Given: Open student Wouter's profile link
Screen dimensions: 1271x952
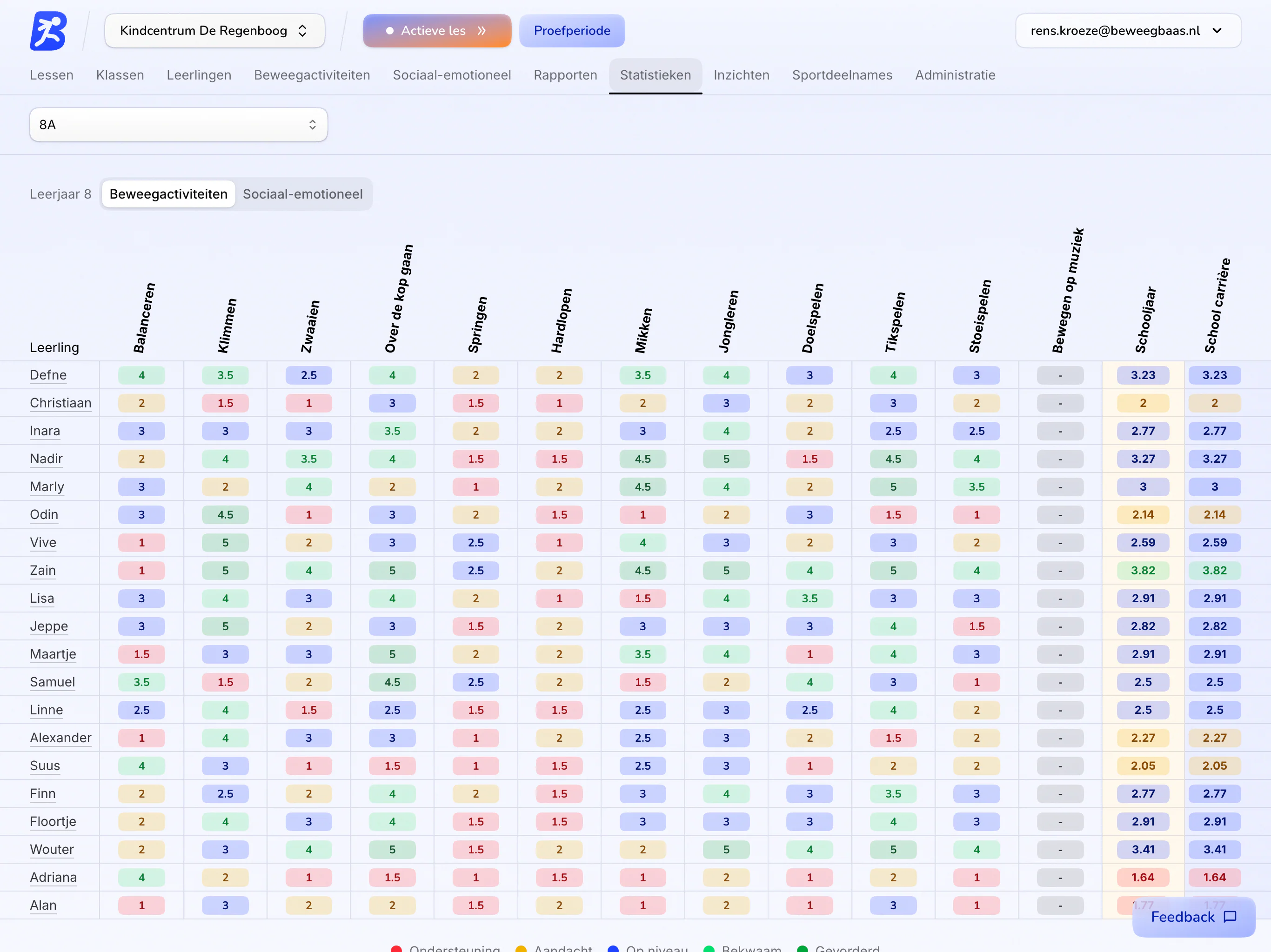Looking at the screenshot, I should (52, 849).
